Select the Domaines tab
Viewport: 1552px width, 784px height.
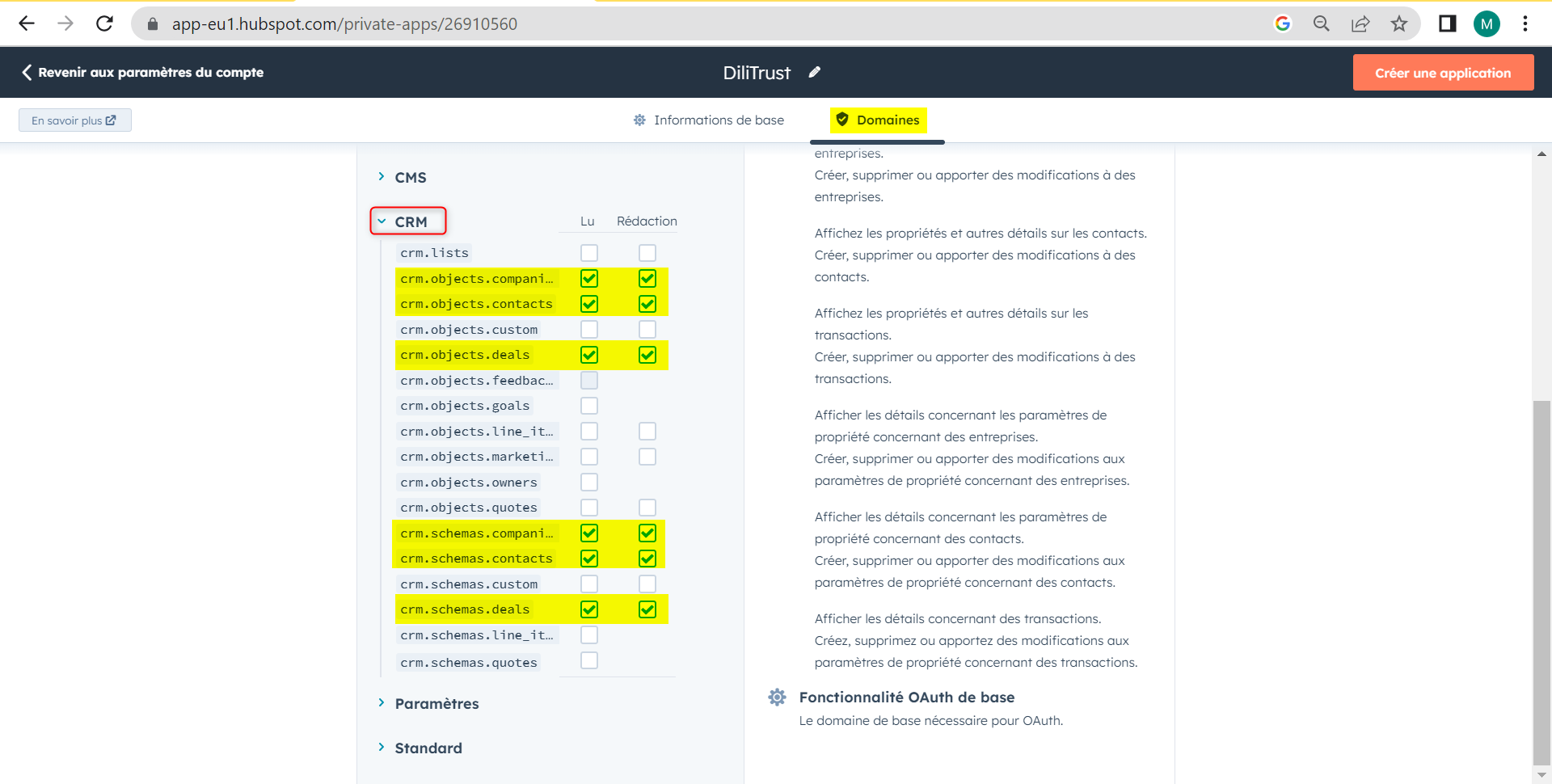(878, 120)
